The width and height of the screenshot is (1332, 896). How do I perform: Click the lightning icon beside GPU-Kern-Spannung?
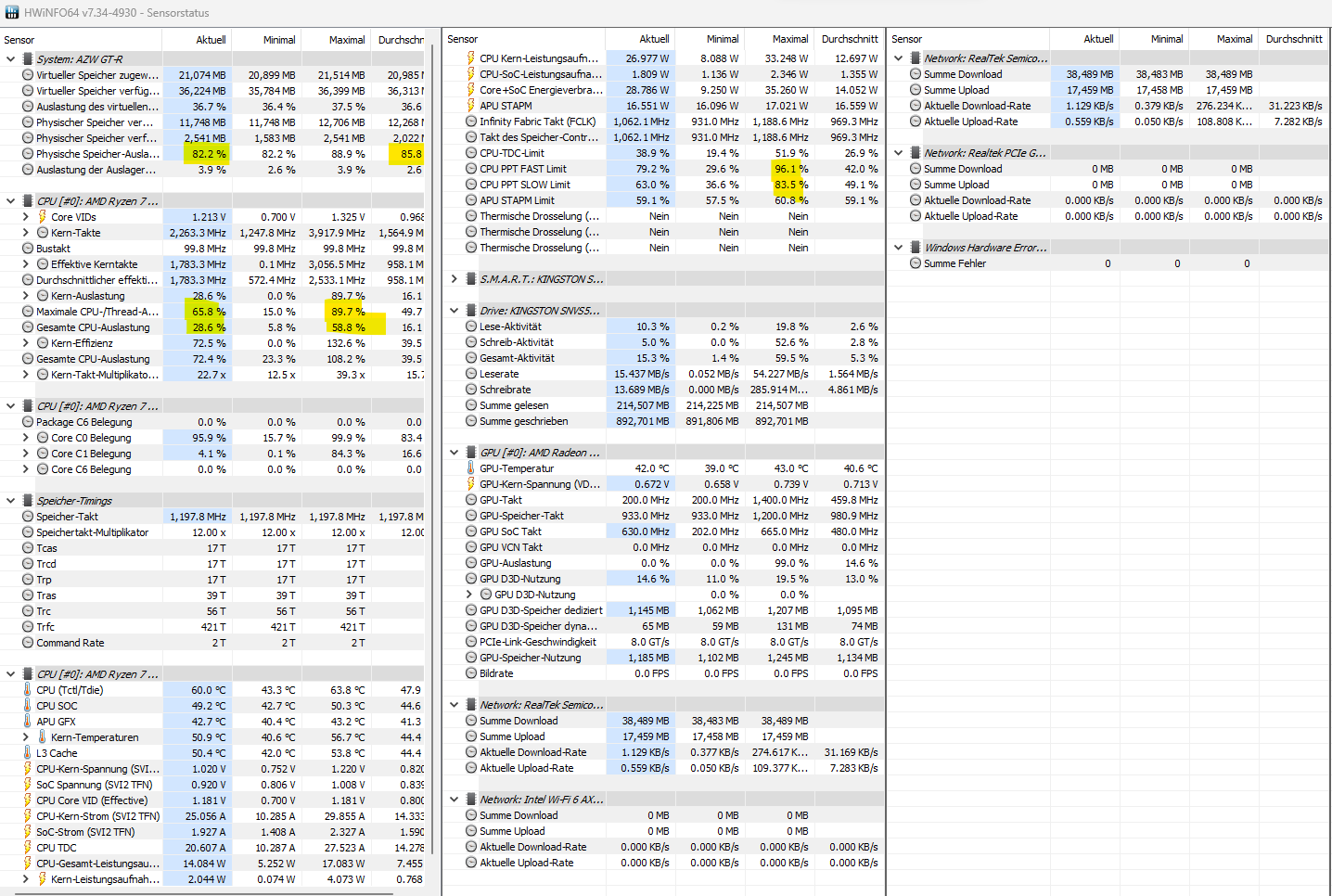pos(471,484)
